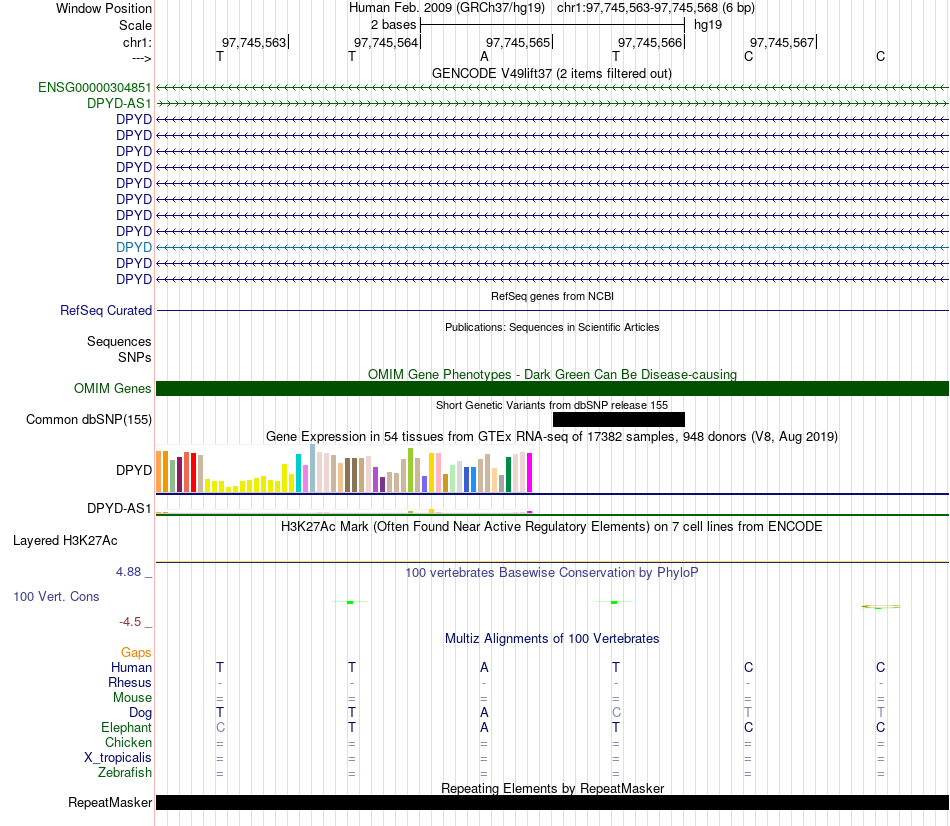Click the 2 bases scale label

click(394, 25)
